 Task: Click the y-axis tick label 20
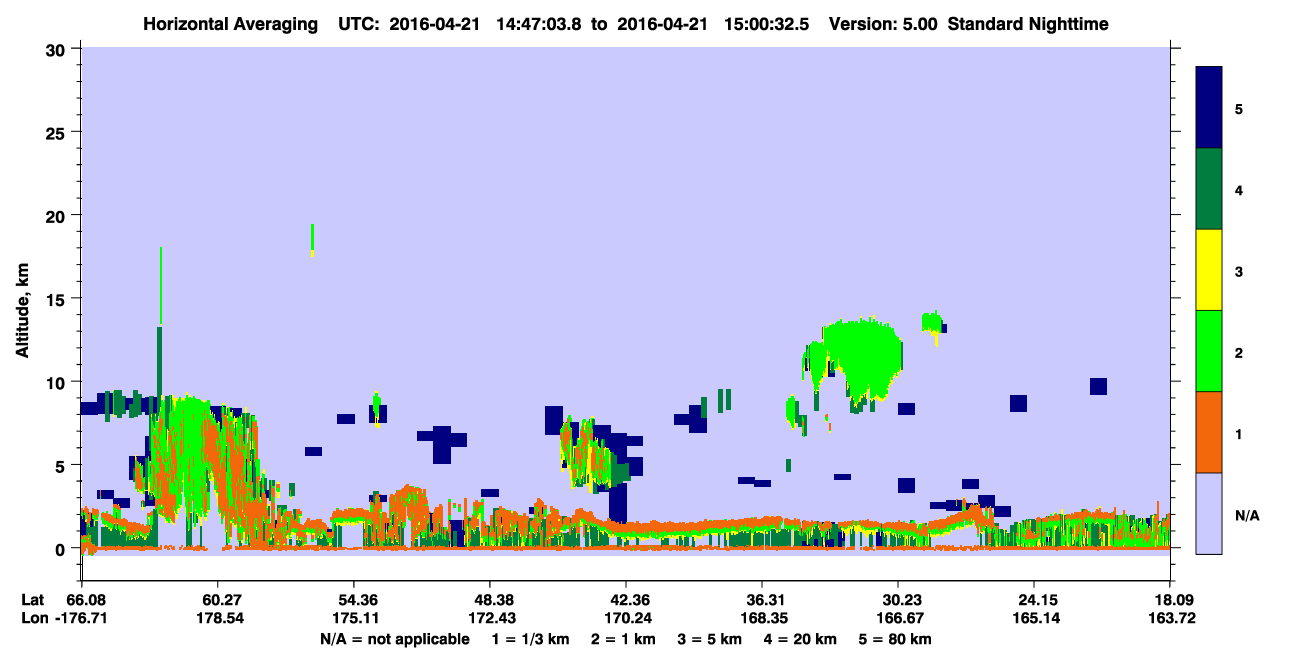[x=58, y=216]
